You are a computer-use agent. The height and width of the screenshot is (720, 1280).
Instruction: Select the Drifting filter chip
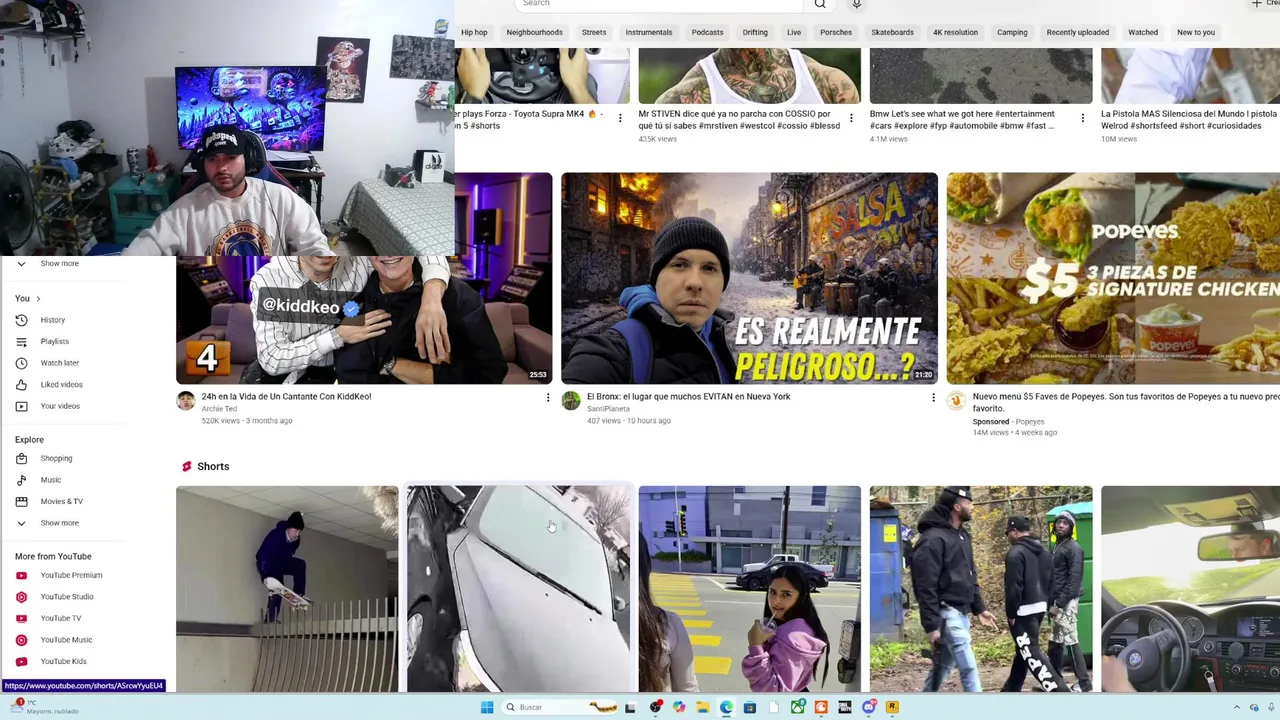[755, 32]
